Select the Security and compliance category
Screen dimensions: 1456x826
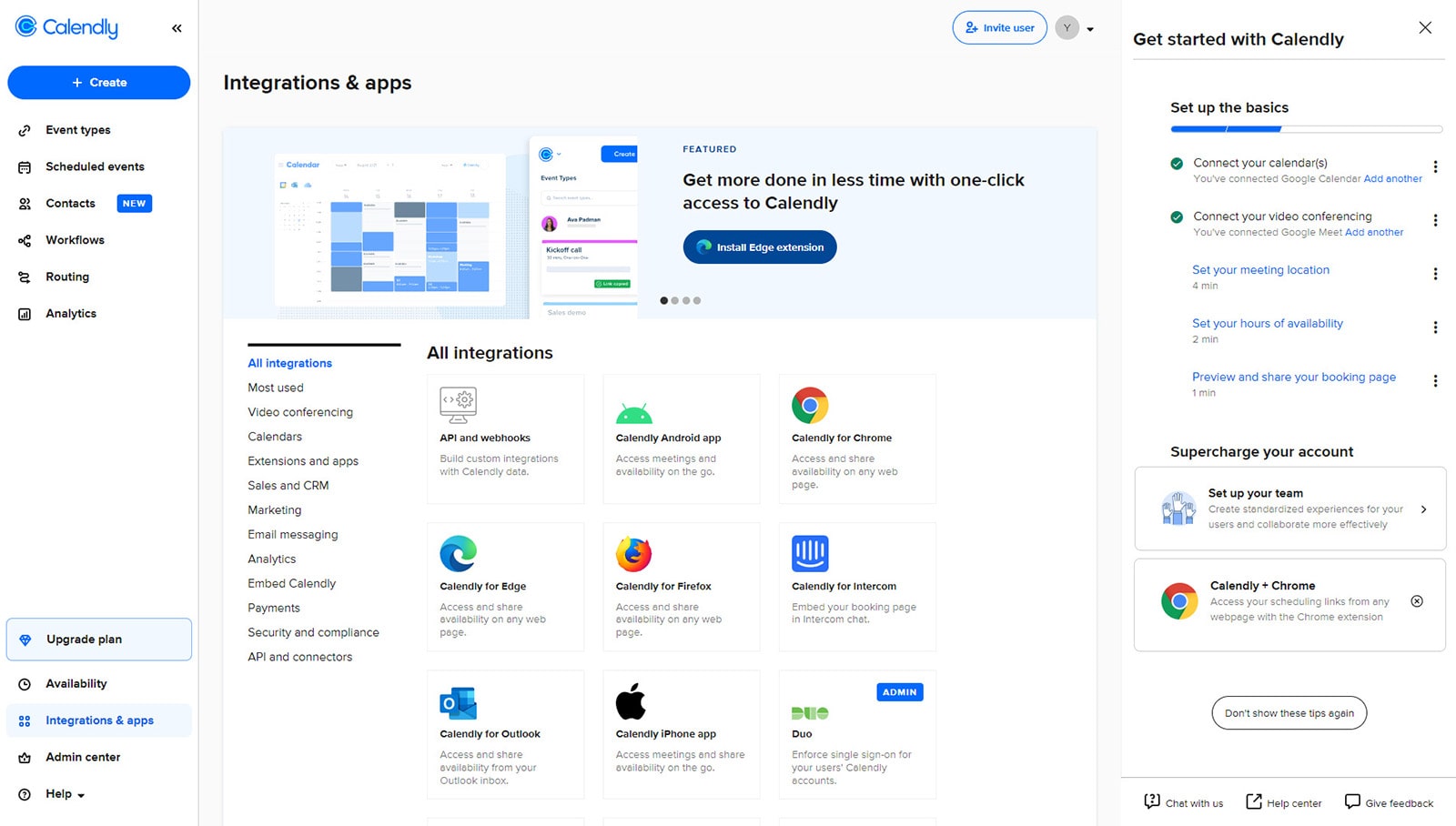313,632
